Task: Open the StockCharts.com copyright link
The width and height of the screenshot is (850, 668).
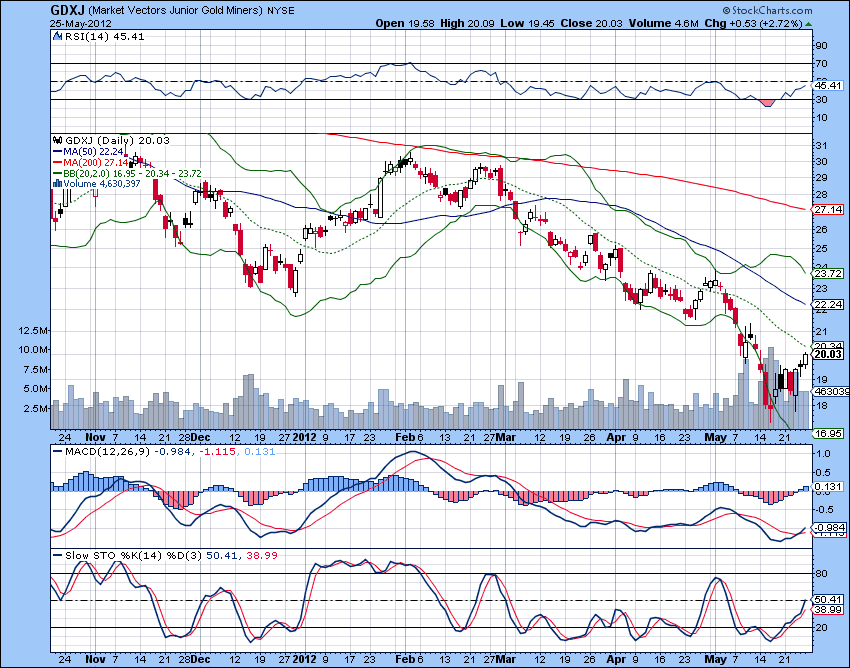Action: [x=768, y=10]
